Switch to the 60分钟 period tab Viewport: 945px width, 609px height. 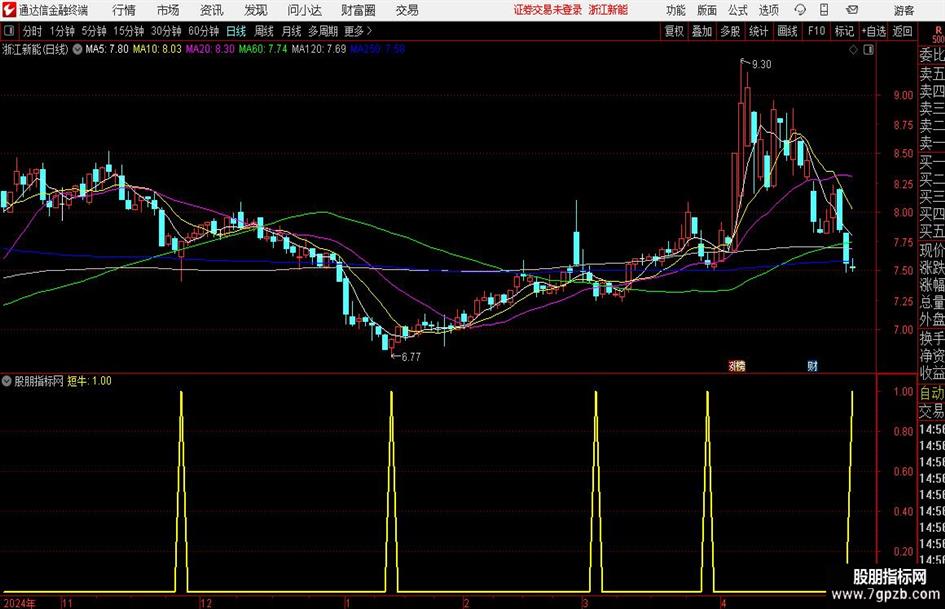click(203, 31)
